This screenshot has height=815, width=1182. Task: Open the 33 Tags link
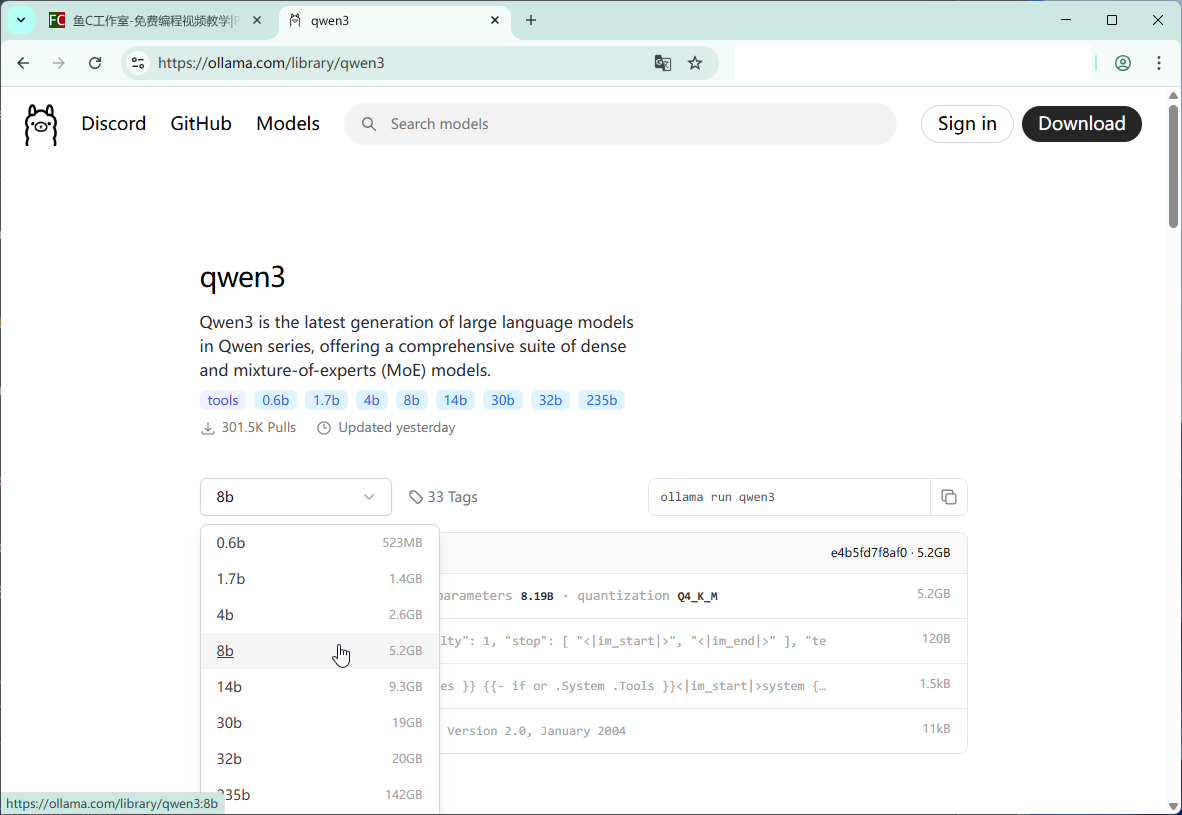tap(443, 497)
